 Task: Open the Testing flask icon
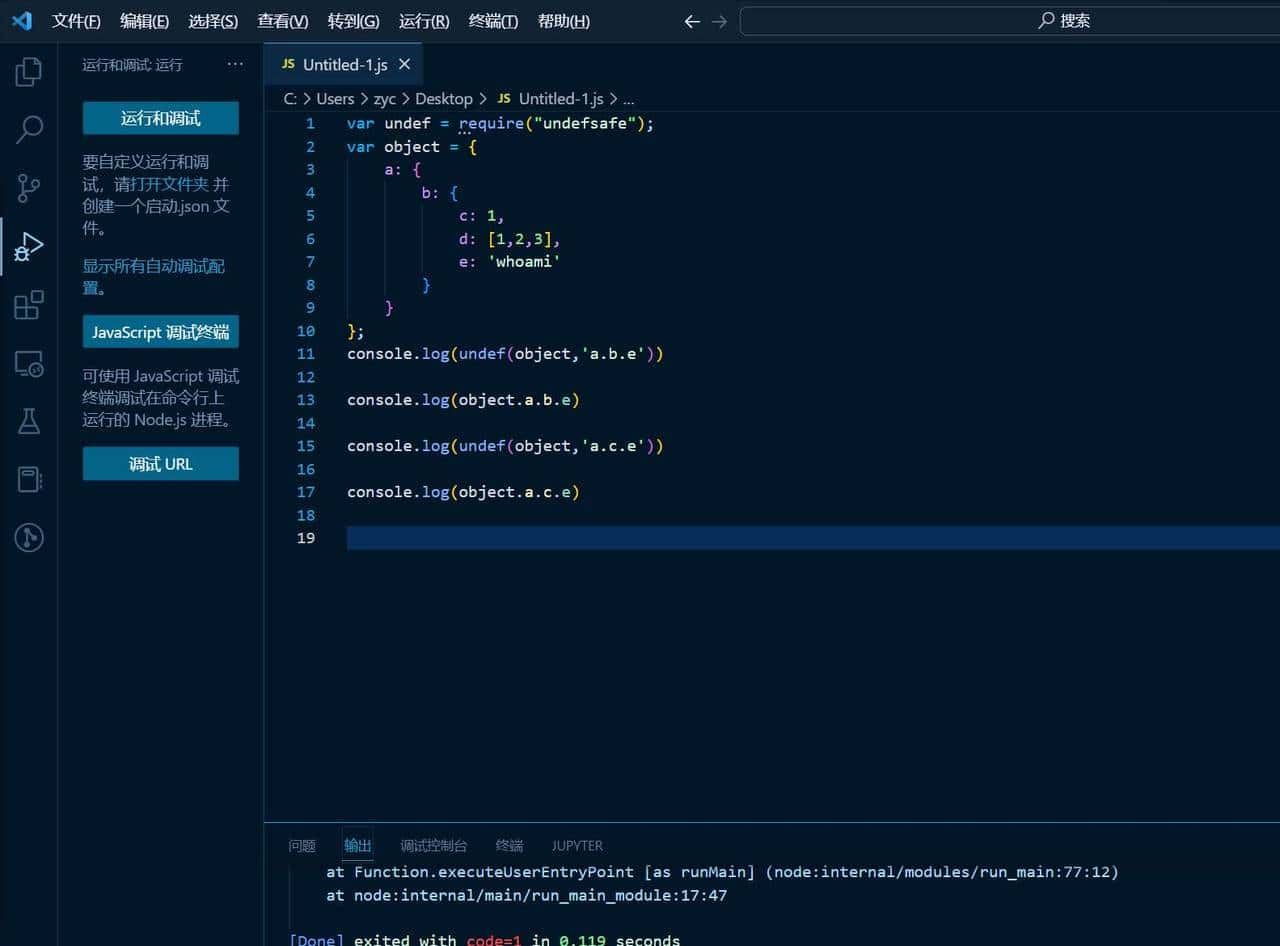pos(28,421)
